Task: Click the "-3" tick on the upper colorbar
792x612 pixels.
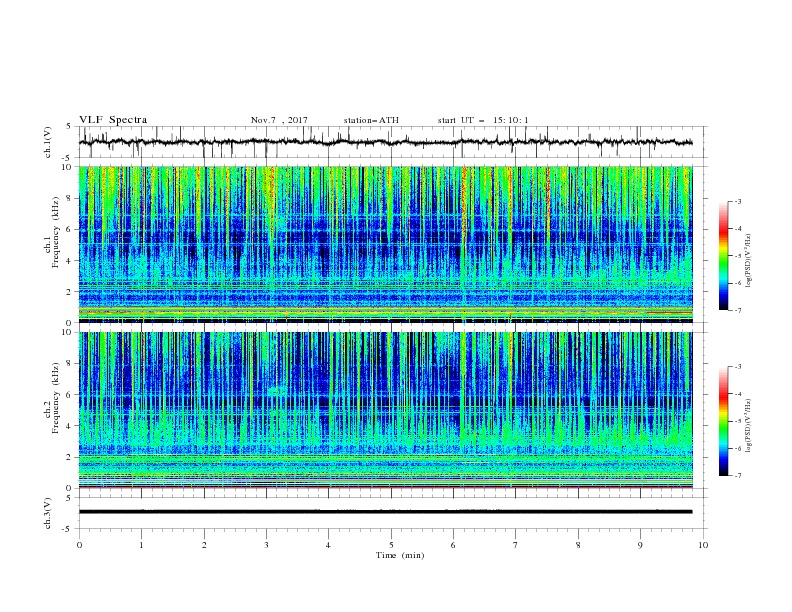Action: tap(738, 201)
